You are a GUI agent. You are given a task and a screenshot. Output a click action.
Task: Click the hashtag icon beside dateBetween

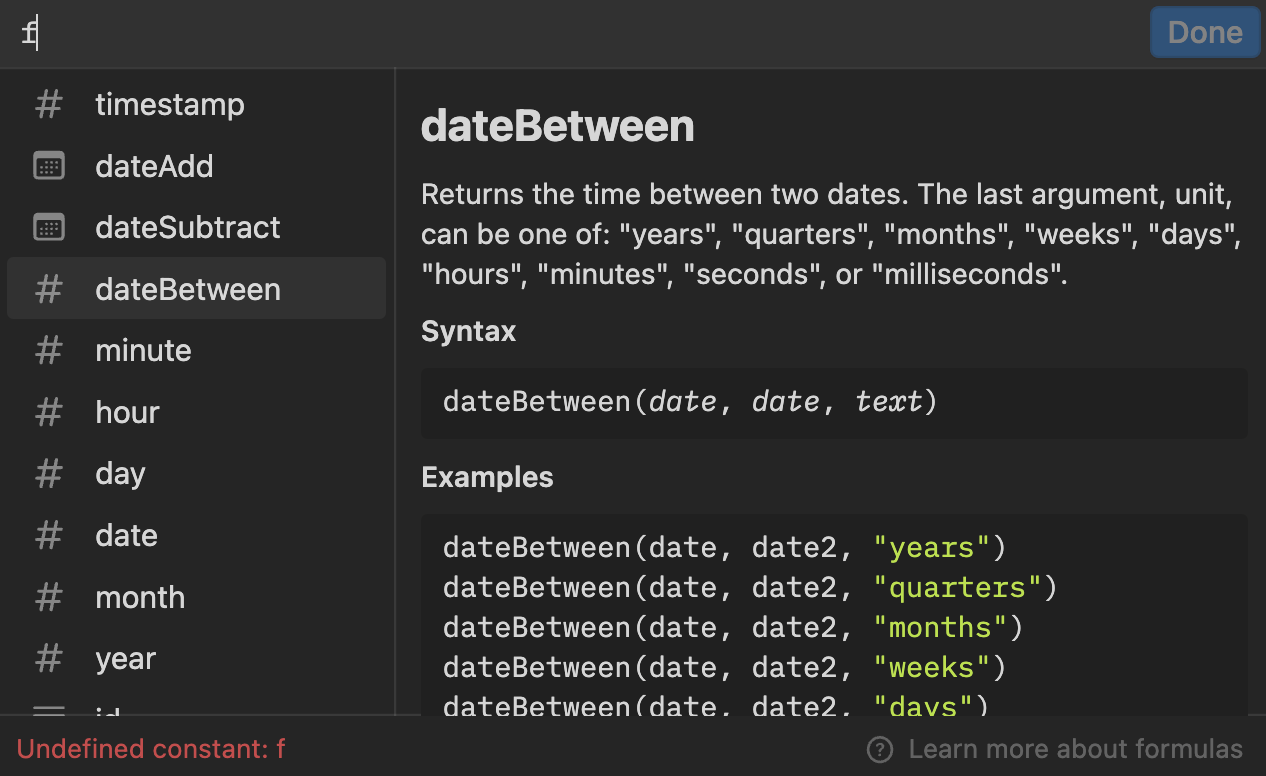pos(49,288)
